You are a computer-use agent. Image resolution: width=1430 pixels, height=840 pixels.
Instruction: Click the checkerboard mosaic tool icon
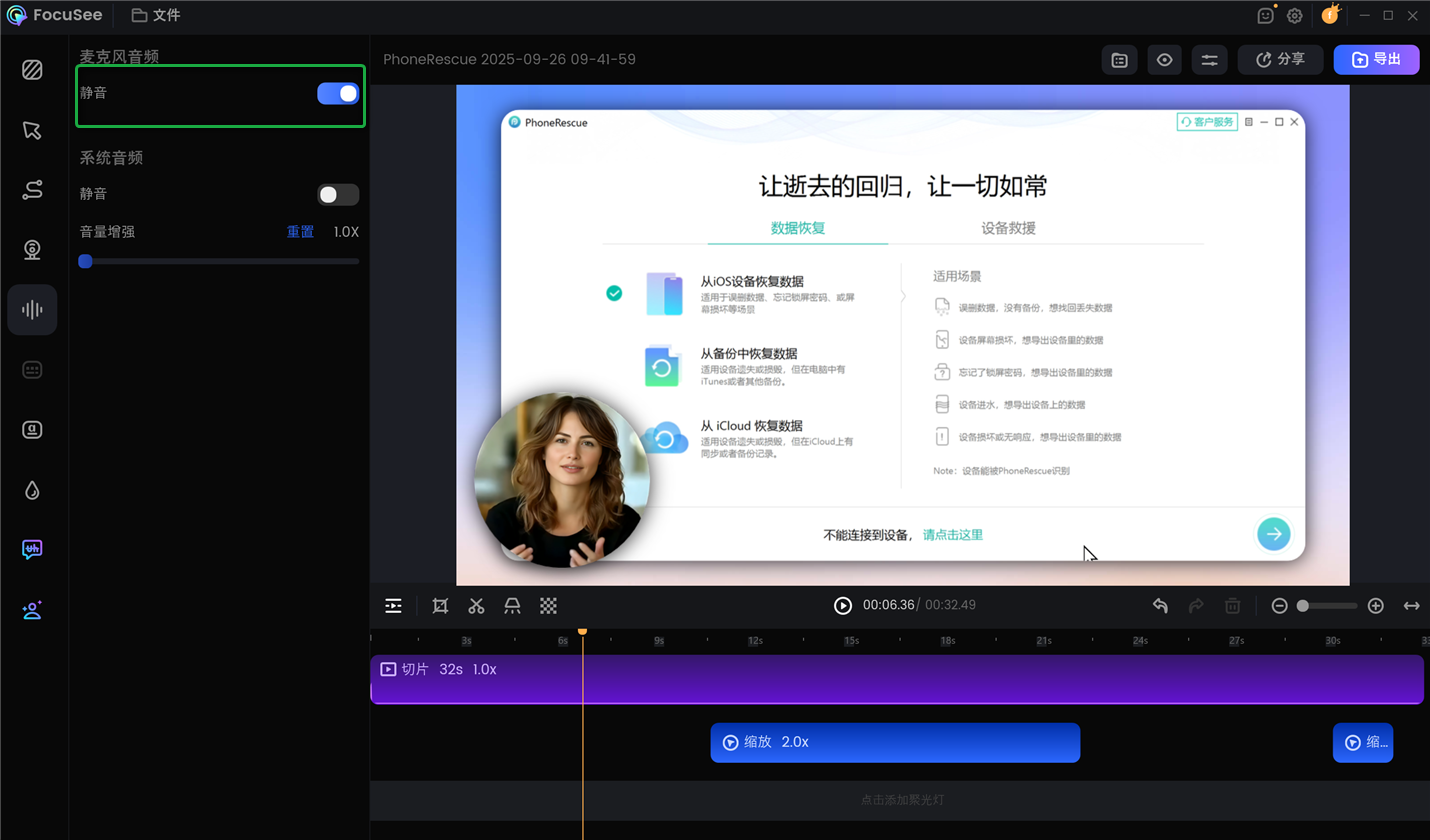click(x=548, y=606)
